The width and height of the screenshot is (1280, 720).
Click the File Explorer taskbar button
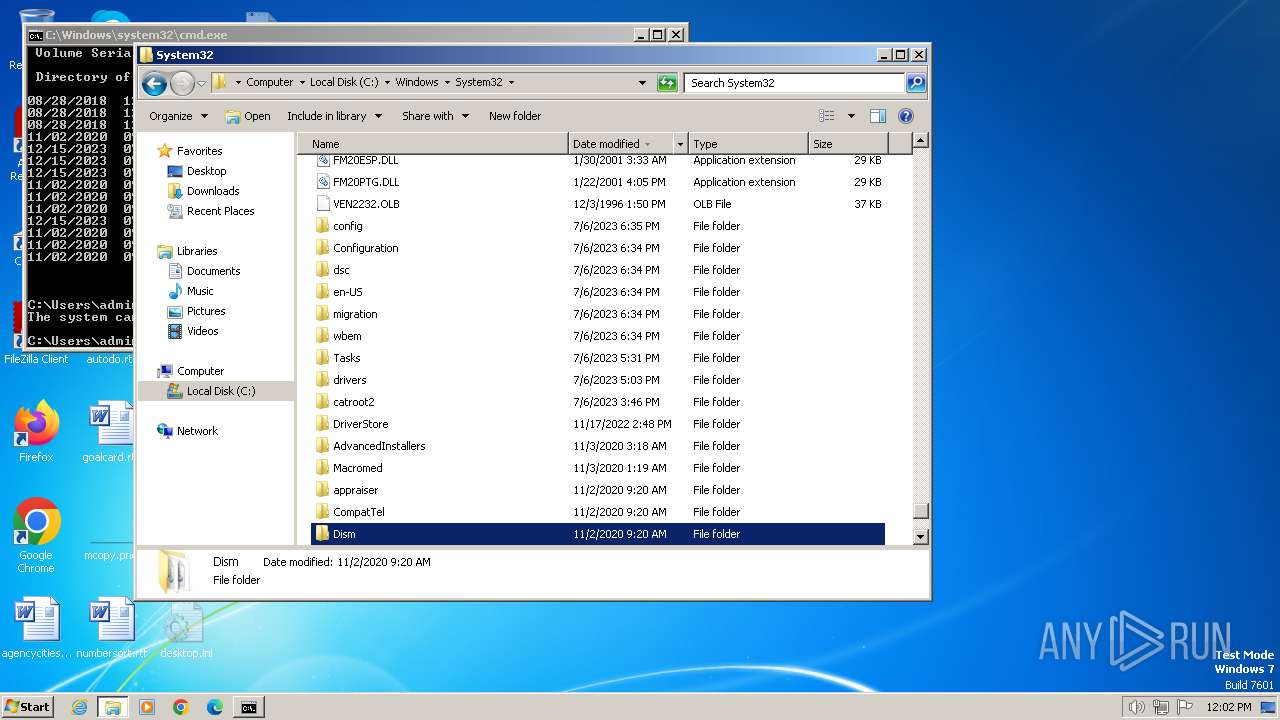click(x=113, y=707)
